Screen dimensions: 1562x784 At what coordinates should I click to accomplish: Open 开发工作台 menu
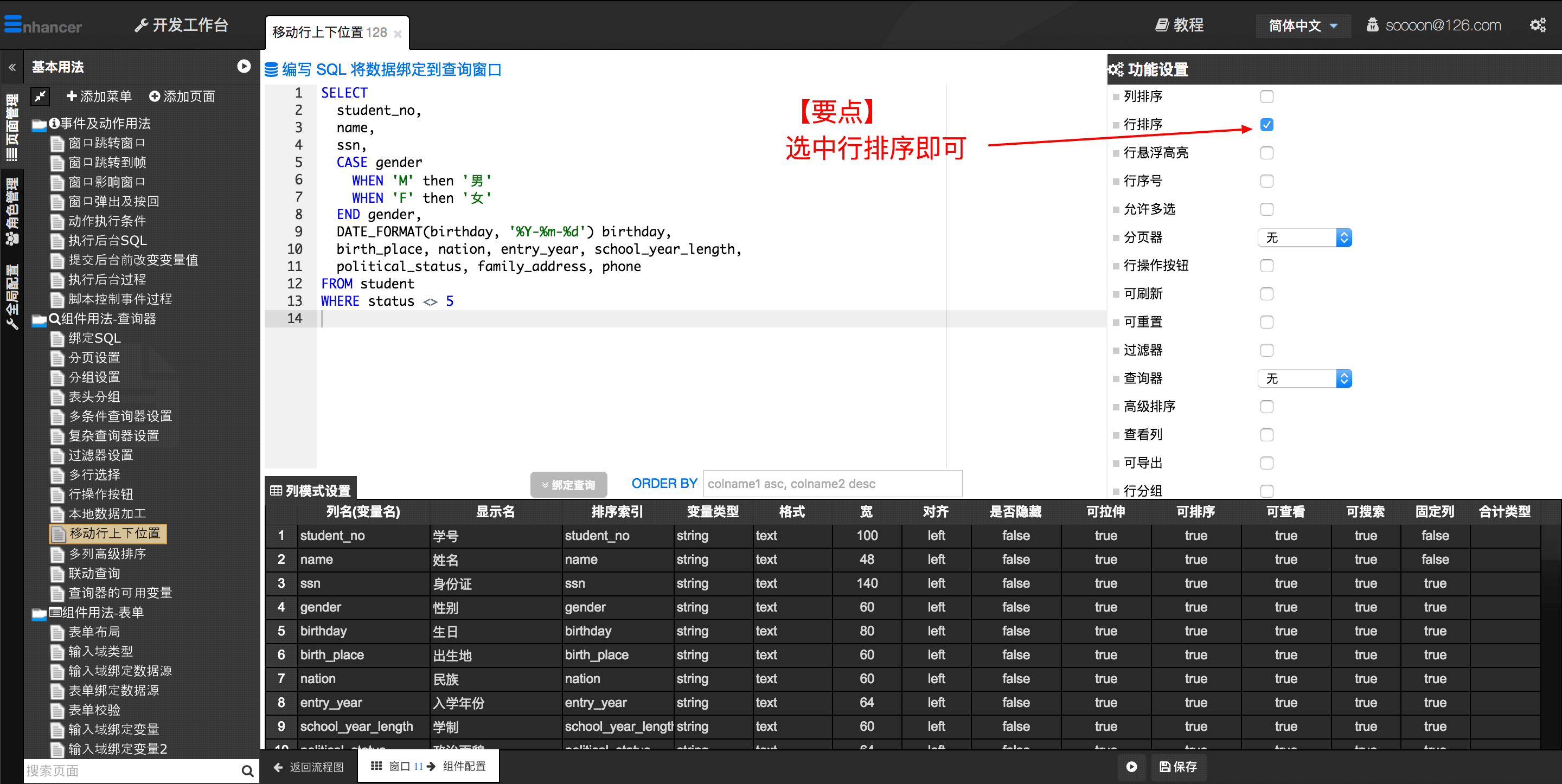(x=181, y=25)
